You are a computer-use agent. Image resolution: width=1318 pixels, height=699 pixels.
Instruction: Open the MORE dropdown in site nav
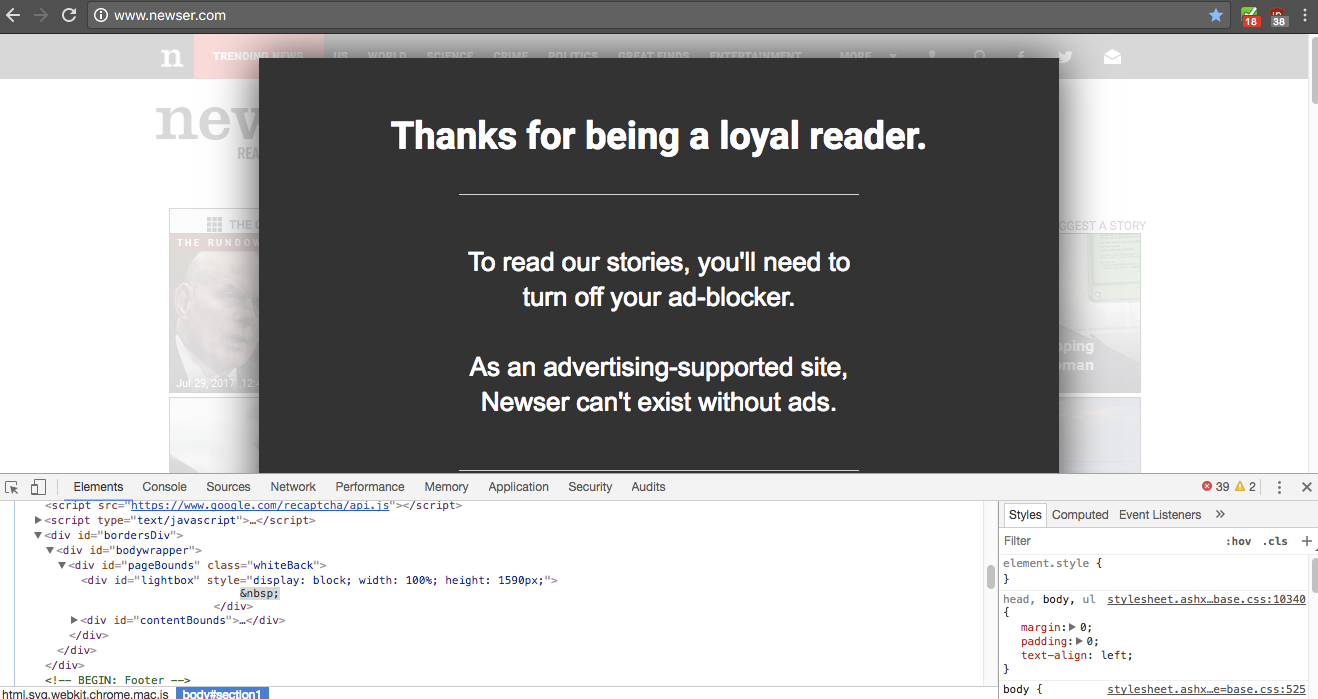tap(866, 57)
